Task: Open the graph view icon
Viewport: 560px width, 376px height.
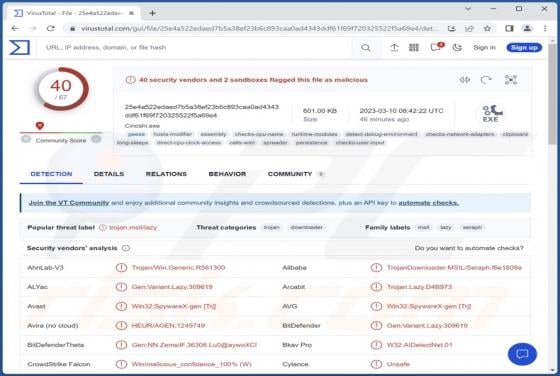Action: [511, 80]
